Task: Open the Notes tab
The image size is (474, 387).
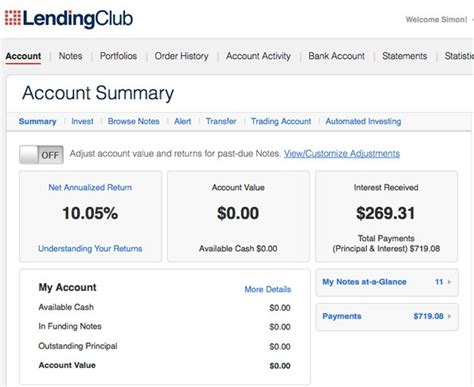Action: click(70, 56)
